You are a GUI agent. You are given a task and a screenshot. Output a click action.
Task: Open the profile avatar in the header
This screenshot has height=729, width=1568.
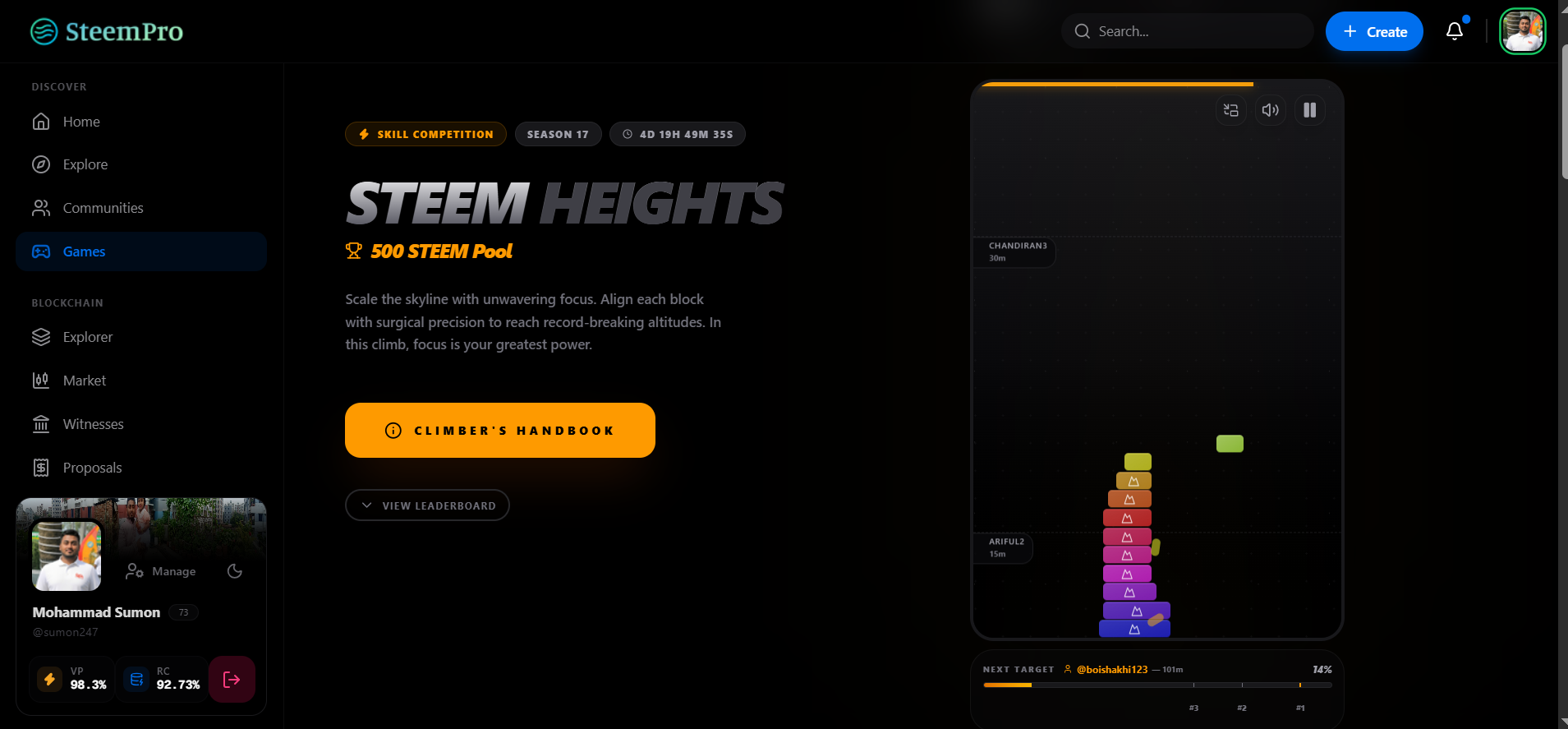point(1523,31)
